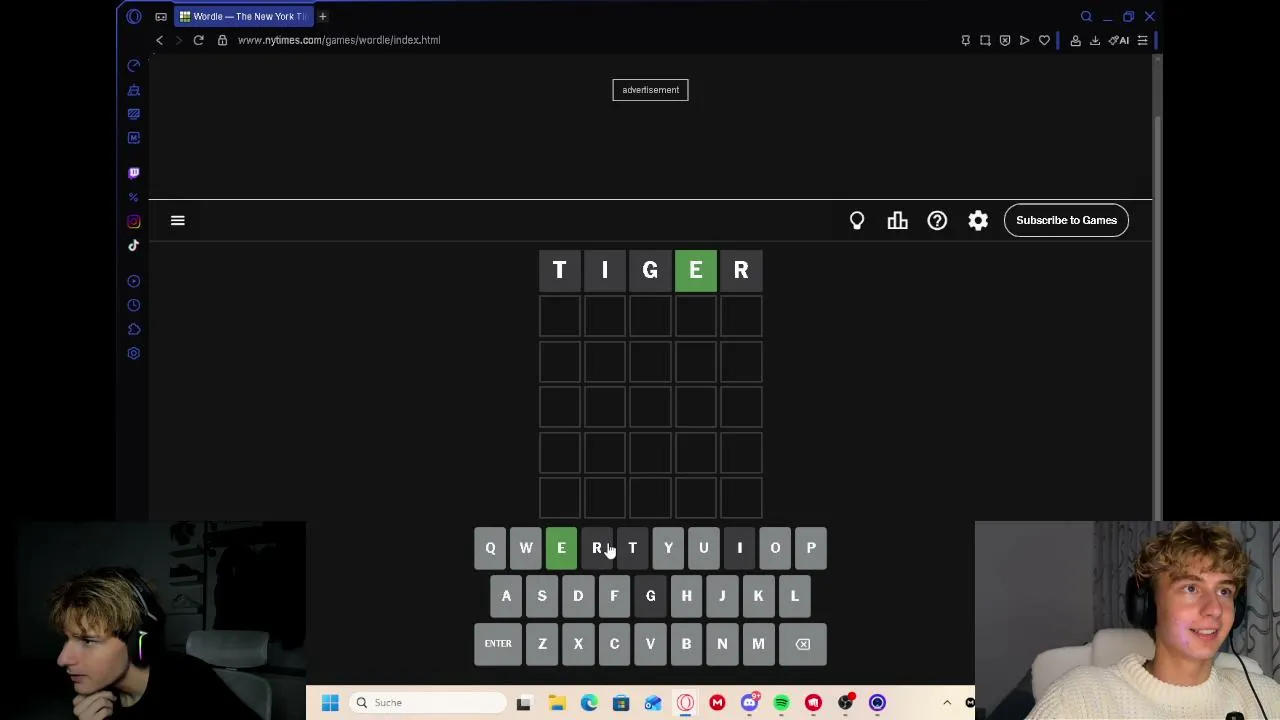The image size is (1280, 720).
Task: Open File Explorer from the taskbar
Action: (x=557, y=703)
